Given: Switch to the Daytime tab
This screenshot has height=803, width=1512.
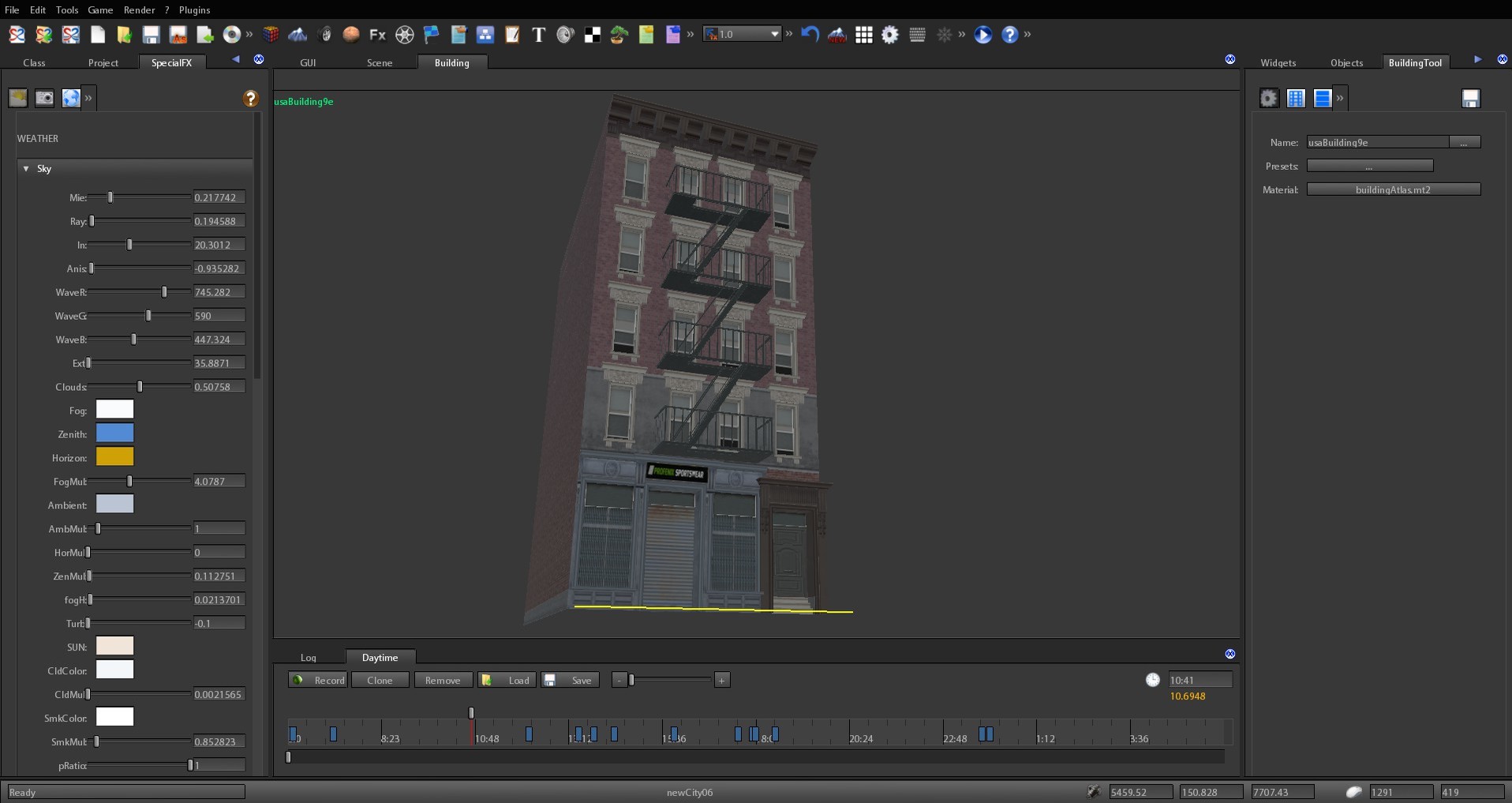Looking at the screenshot, I should (380, 658).
